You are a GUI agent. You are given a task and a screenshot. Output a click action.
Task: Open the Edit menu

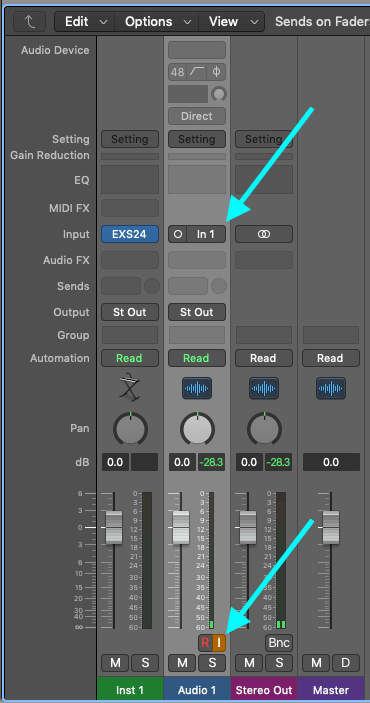85,22
